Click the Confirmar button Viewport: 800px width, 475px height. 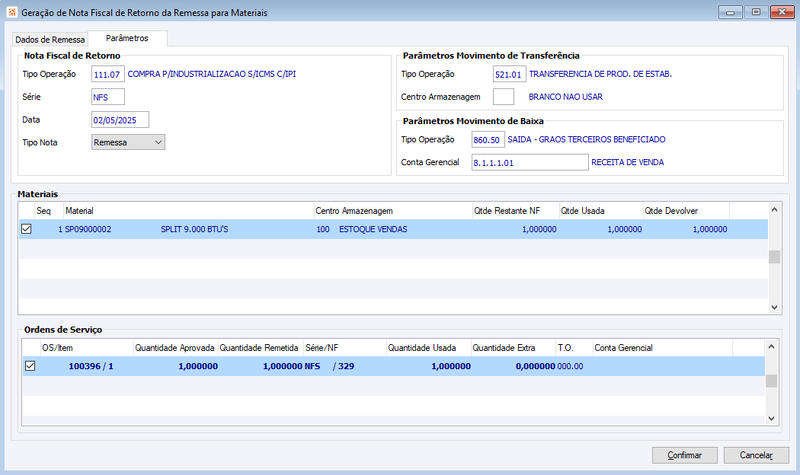[685, 455]
